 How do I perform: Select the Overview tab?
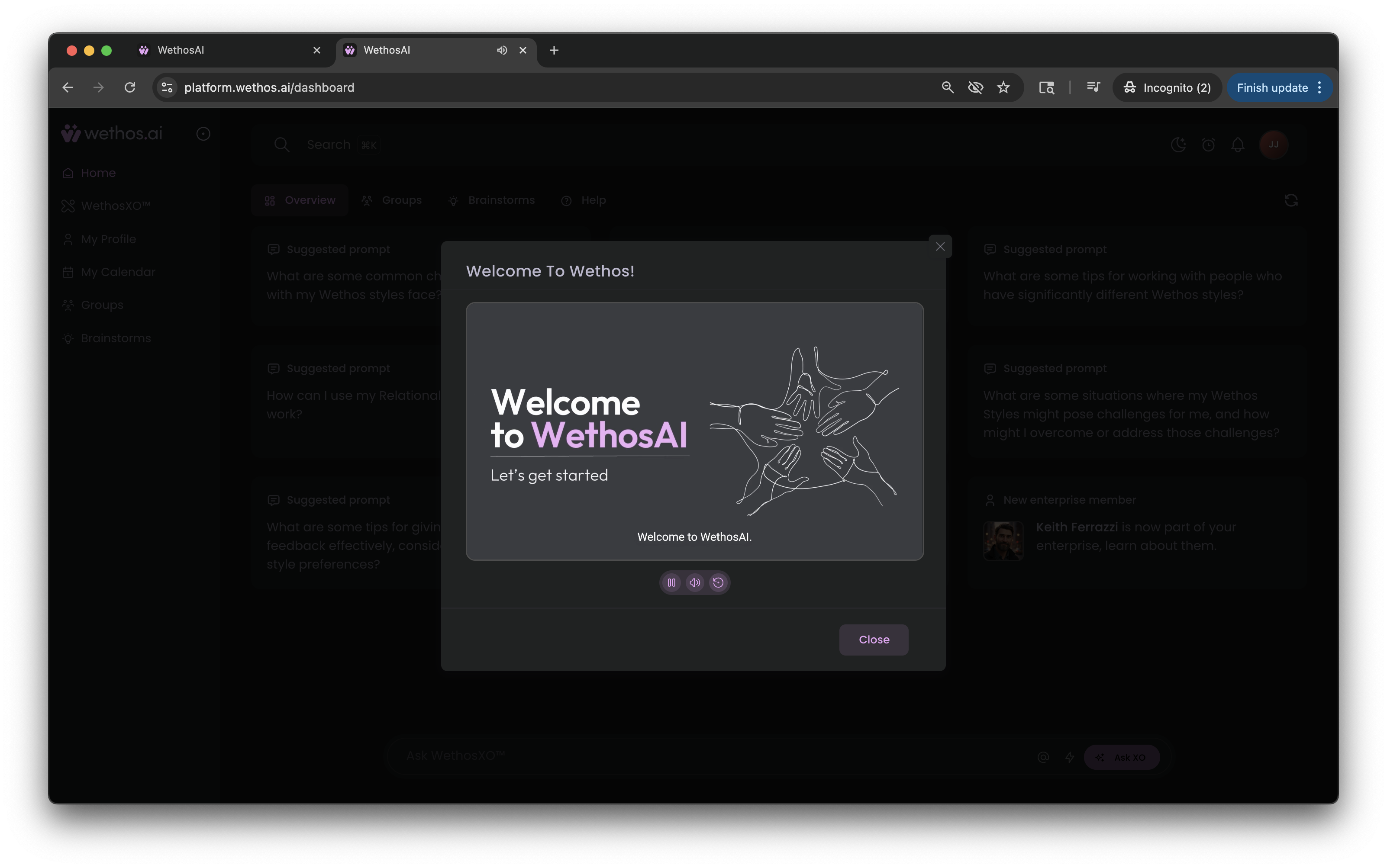(300, 200)
